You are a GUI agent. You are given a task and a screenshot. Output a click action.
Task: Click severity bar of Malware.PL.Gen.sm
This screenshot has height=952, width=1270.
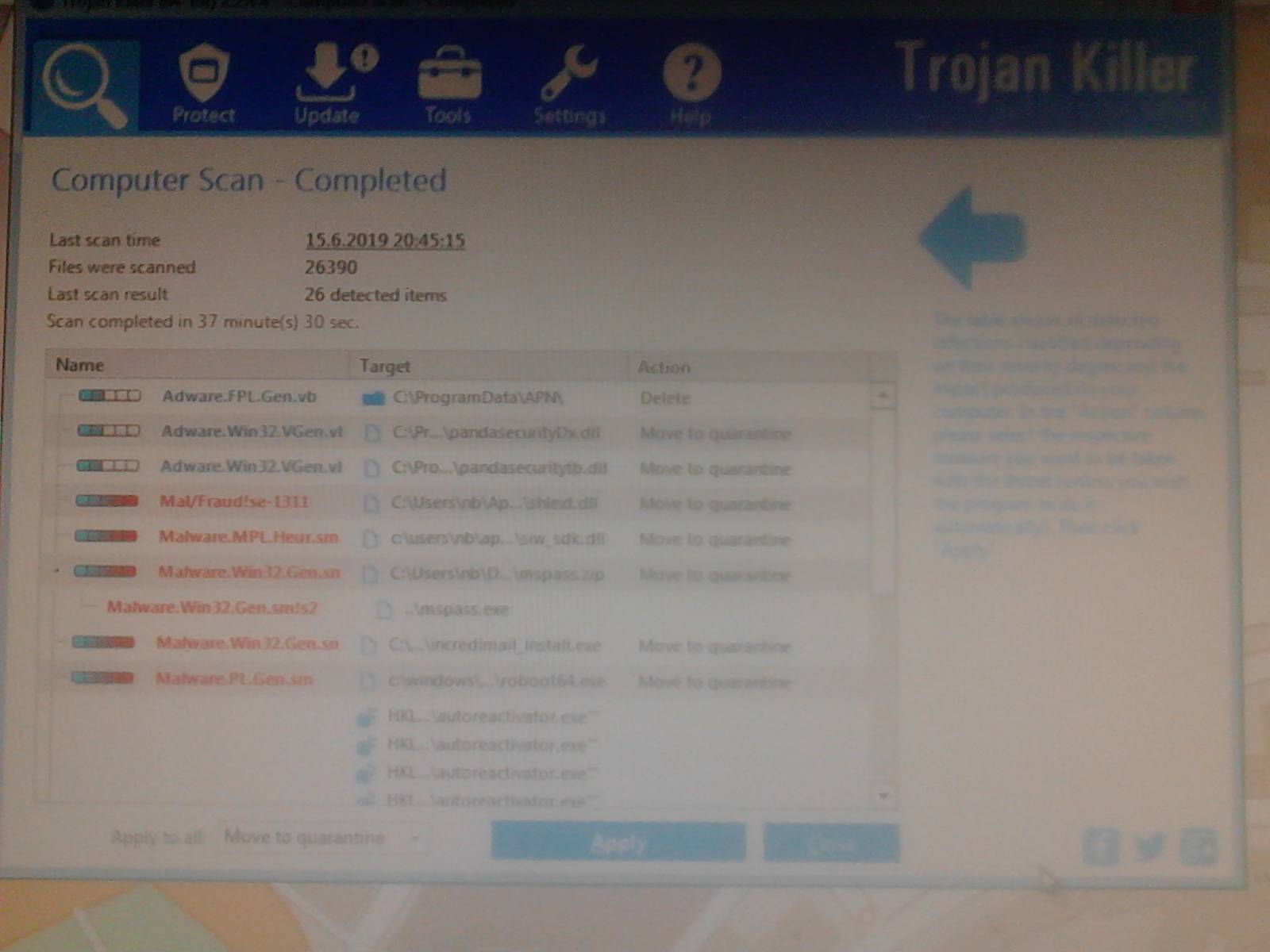click(102, 678)
